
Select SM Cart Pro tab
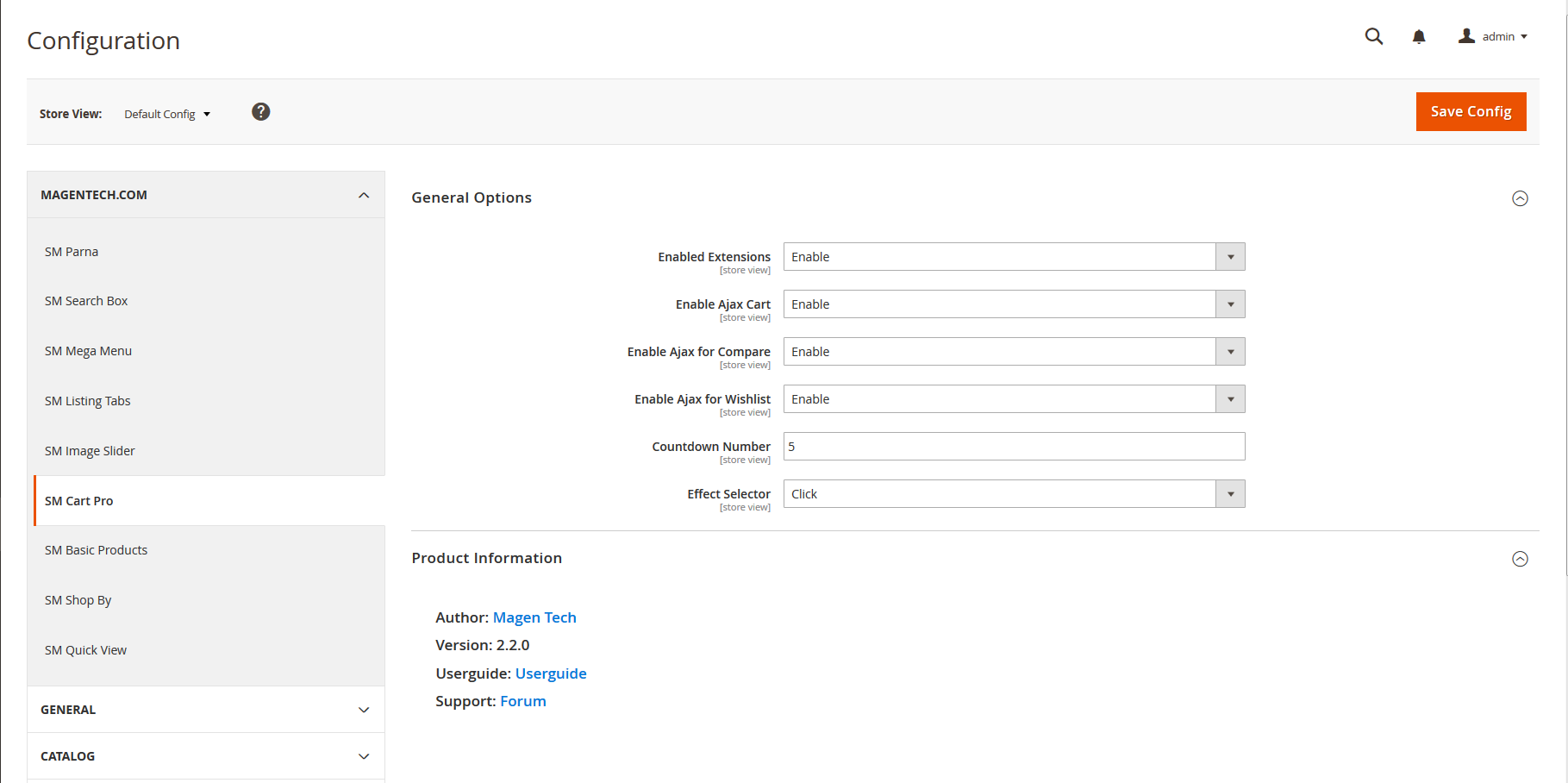click(209, 501)
